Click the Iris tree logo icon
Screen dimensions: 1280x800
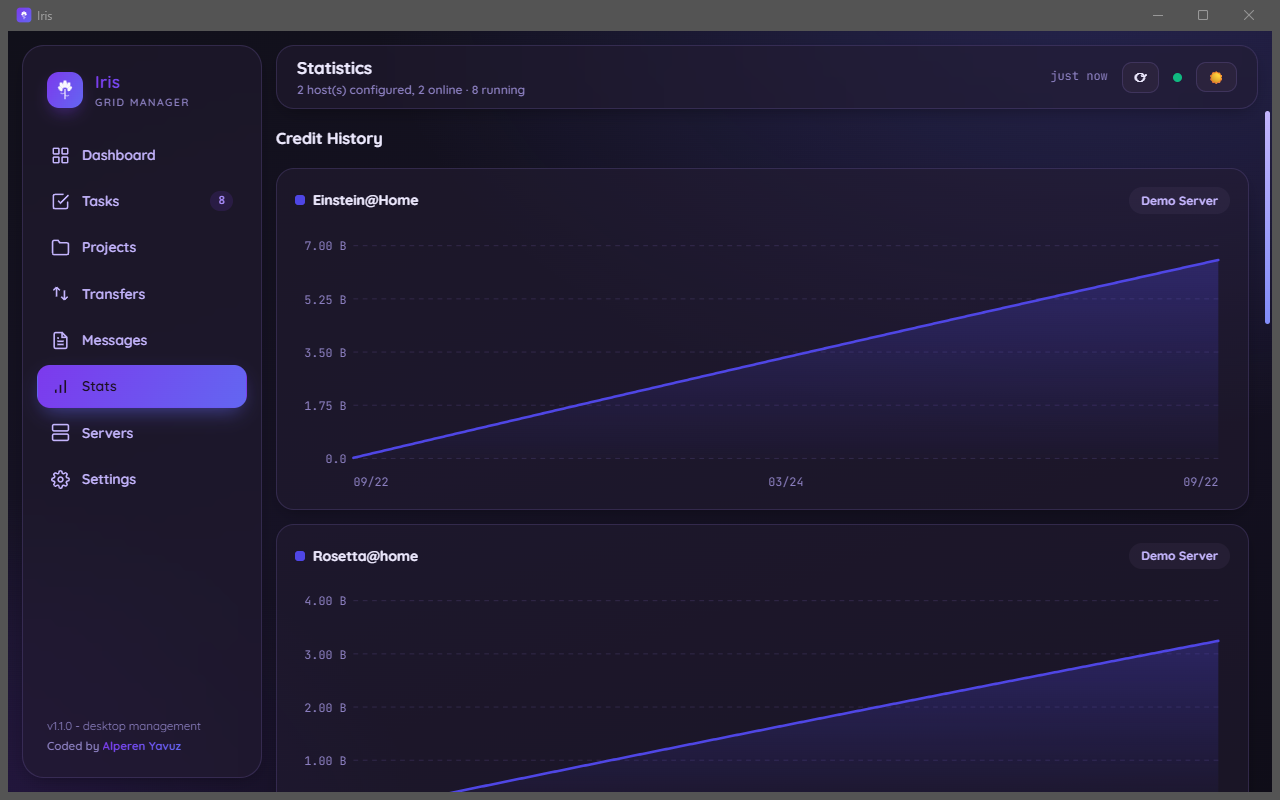pos(65,90)
